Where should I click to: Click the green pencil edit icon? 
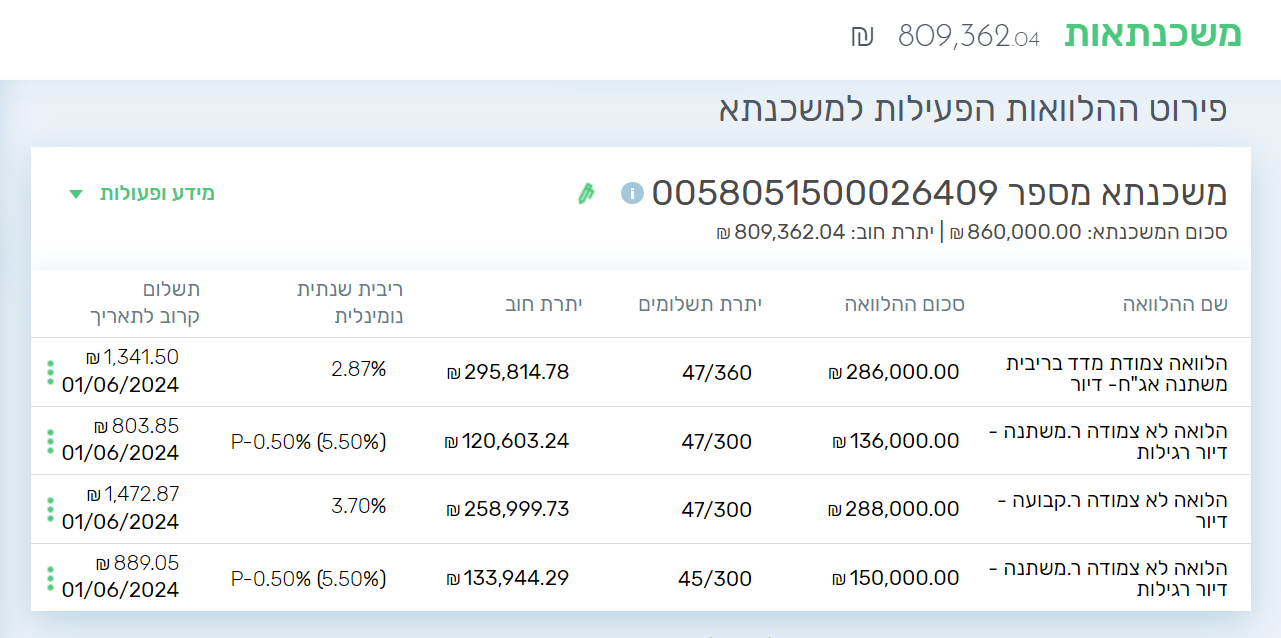click(586, 193)
